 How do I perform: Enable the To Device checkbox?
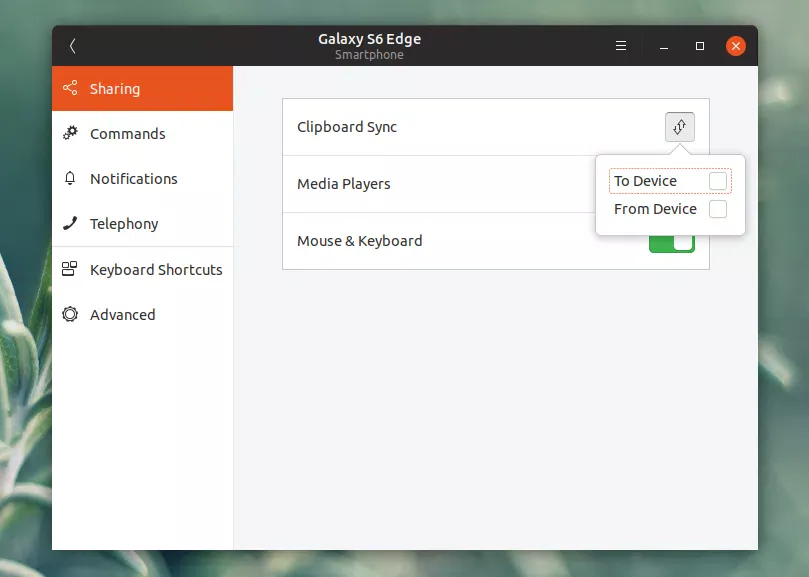coord(717,181)
